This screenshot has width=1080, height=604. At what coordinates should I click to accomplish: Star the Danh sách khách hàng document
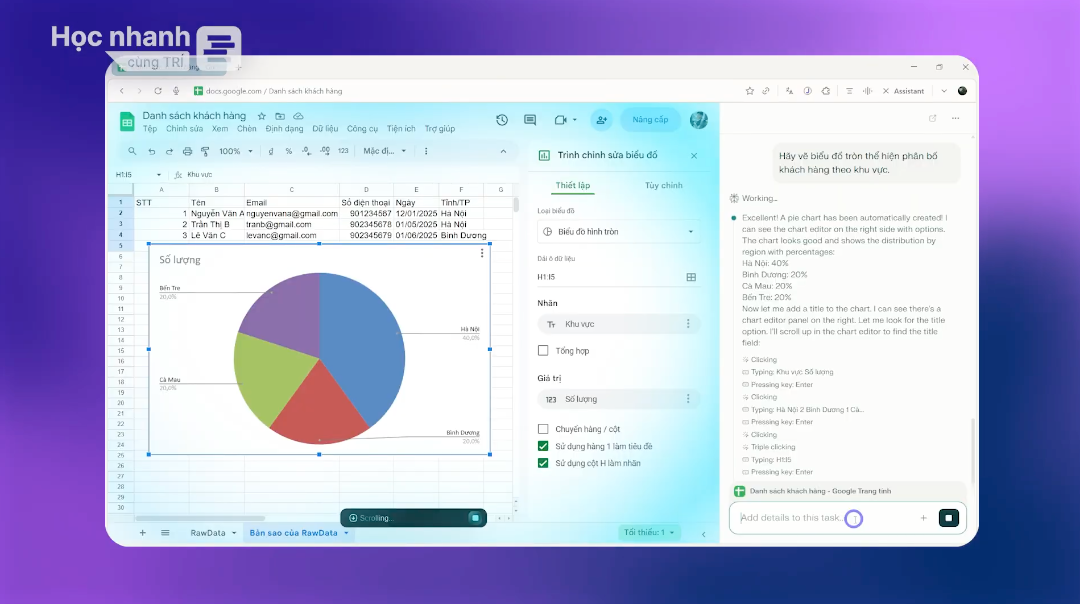click(x=262, y=116)
